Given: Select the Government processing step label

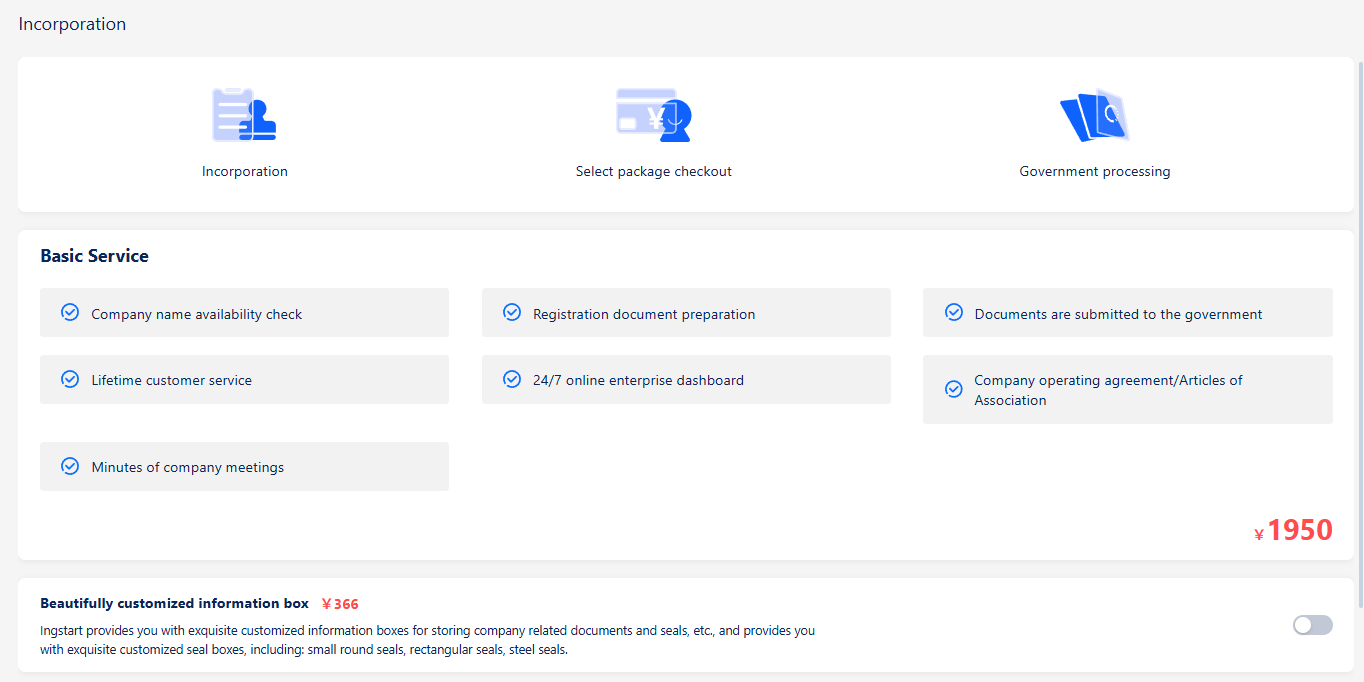Looking at the screenshot, I should pos(1095,171).
